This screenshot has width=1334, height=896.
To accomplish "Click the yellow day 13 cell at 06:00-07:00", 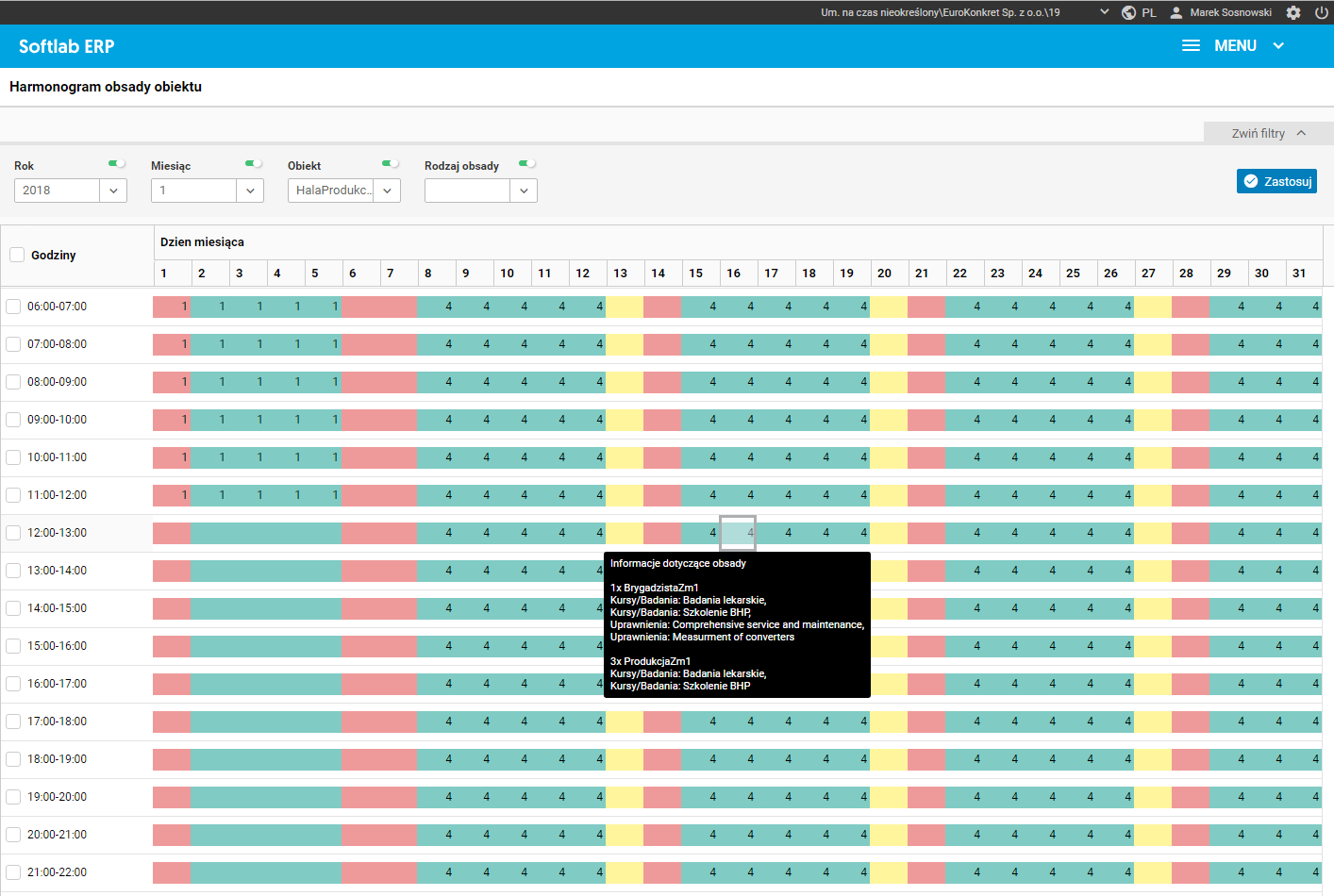I will [625, 307].
